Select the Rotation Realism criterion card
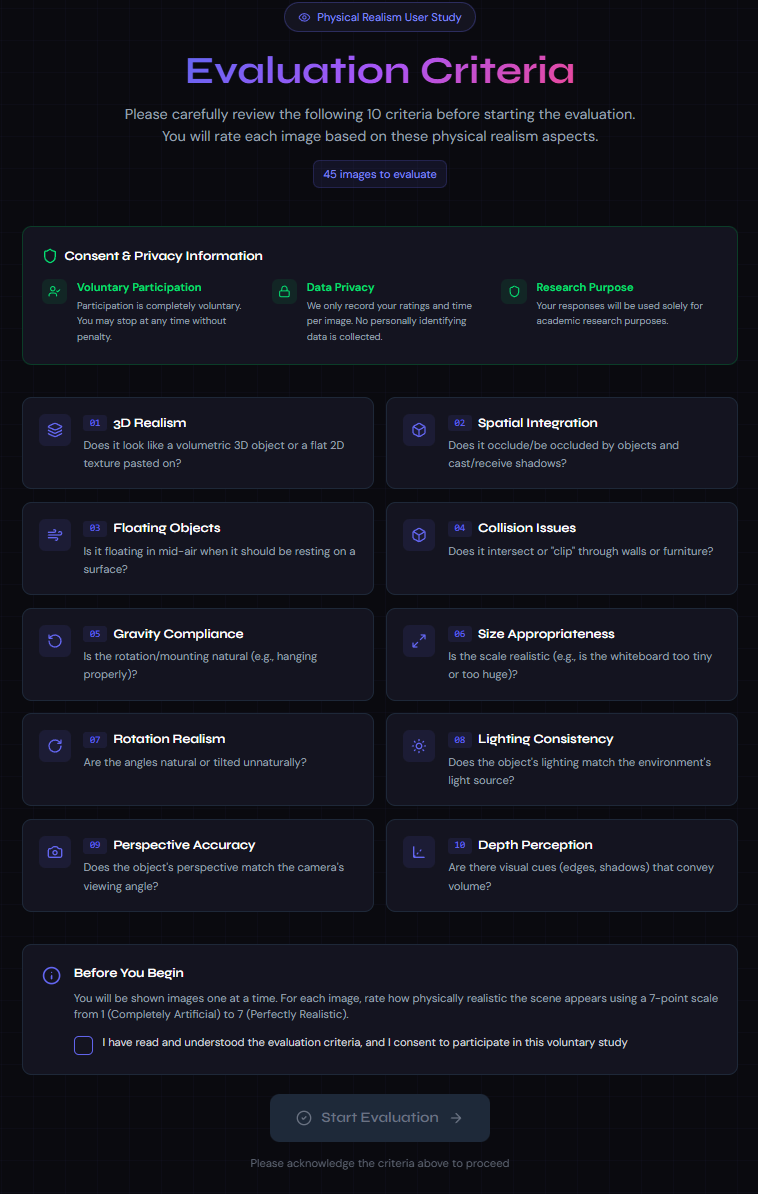The height and width of the screenshot is (1194, 758). pyautogui.click(x=197, y=759)
